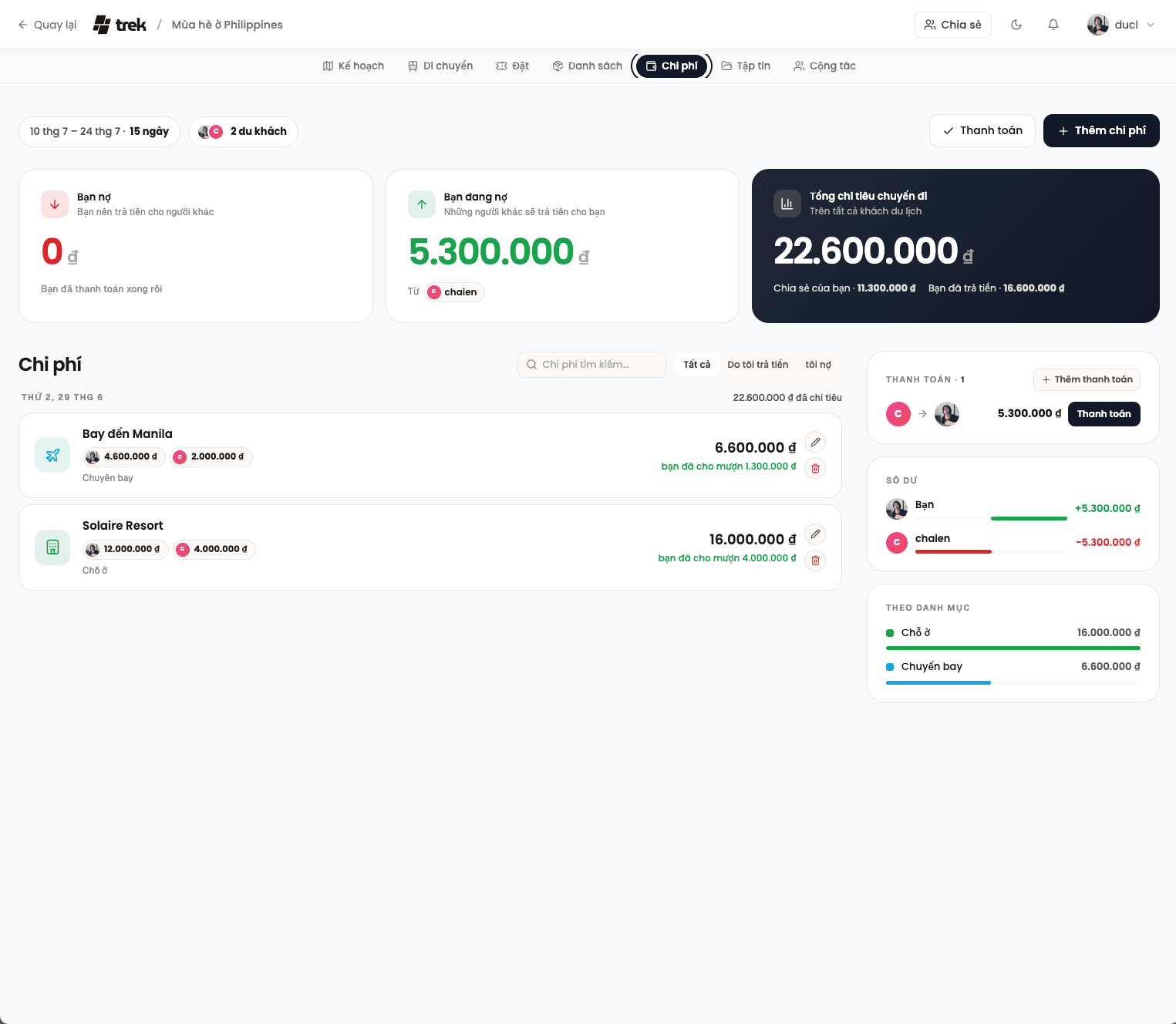
Task: Click the 4.600.000 đ payer chip
Action: coord(124,456)
